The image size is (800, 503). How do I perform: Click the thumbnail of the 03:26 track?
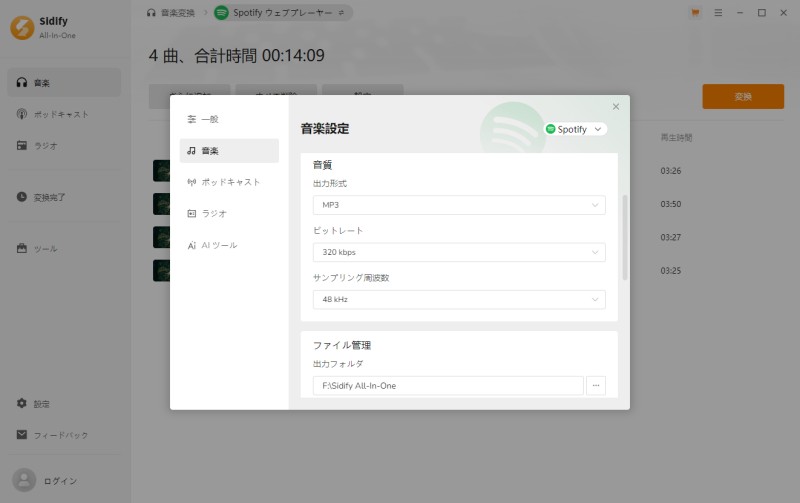click(161, 171)
